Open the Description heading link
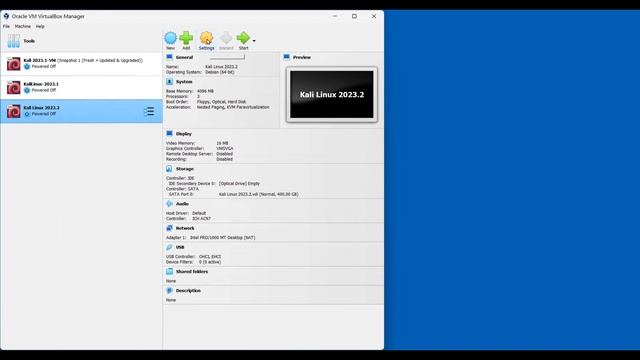 188,291
